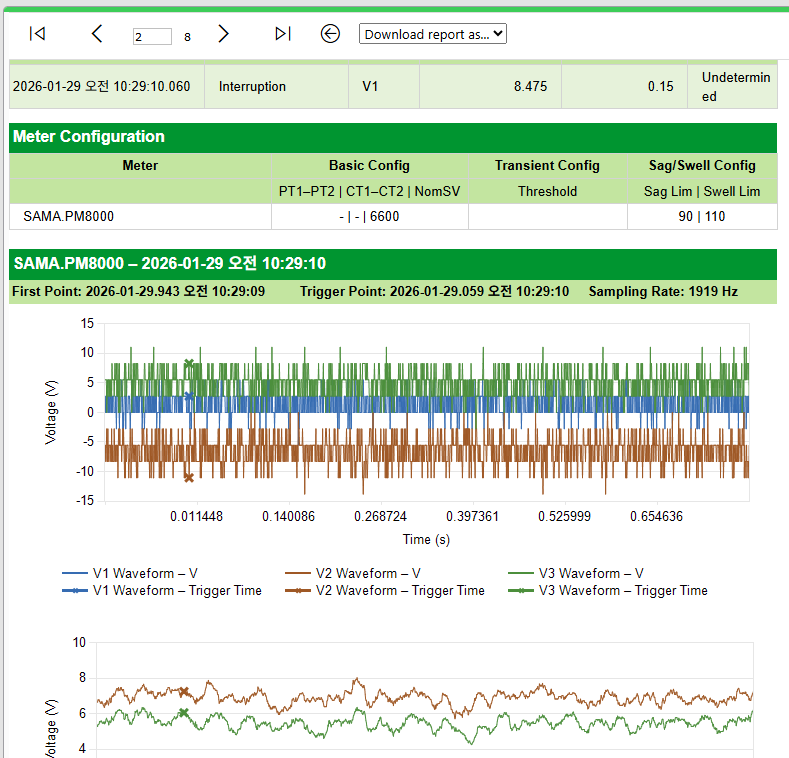The height and width of the screenshot is (758, 789).
Task: Click the V1 phase cell
Action: (384, 87)
